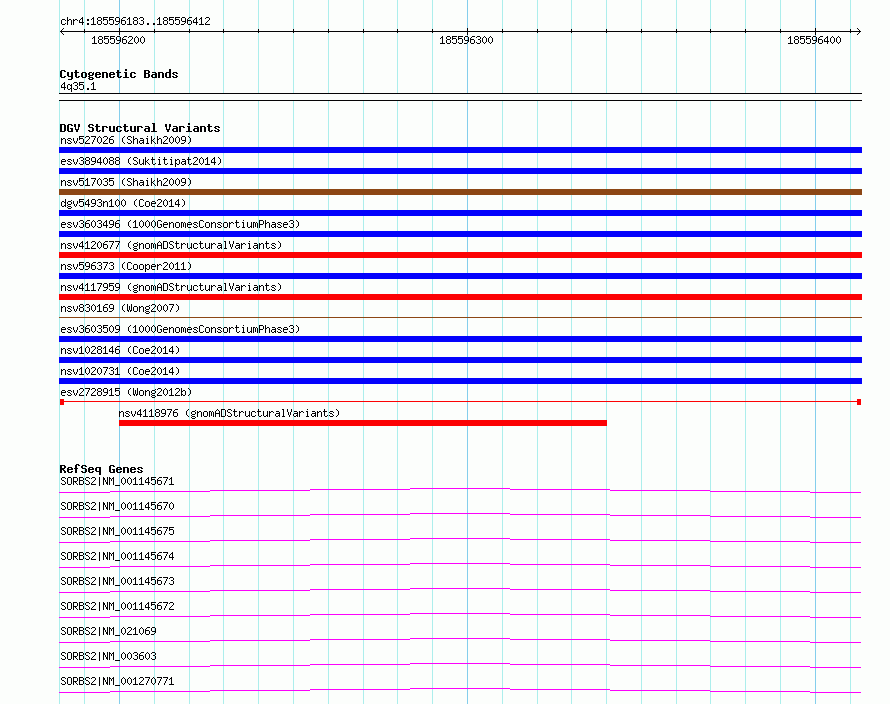Click the magenta line for NM_001270771
The image size is (890, 704).
point(460,690)
